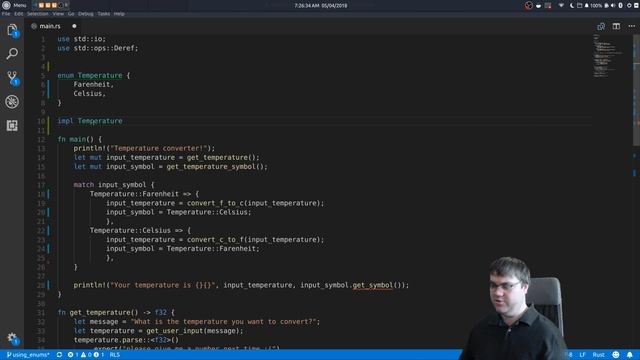Open the Help menu

point(119,14)
